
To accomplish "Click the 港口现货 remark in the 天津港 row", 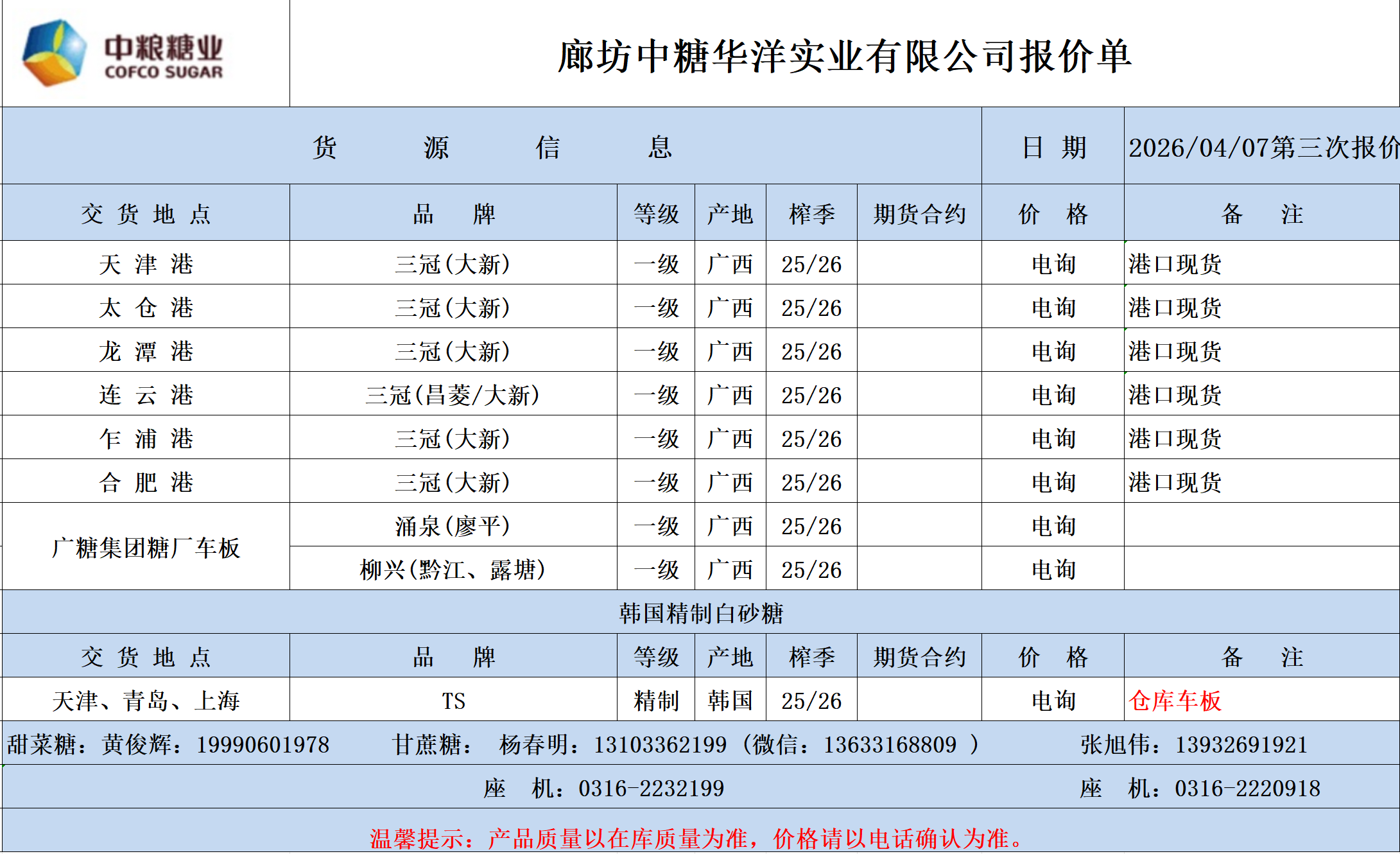I will tap(1262, 264).
